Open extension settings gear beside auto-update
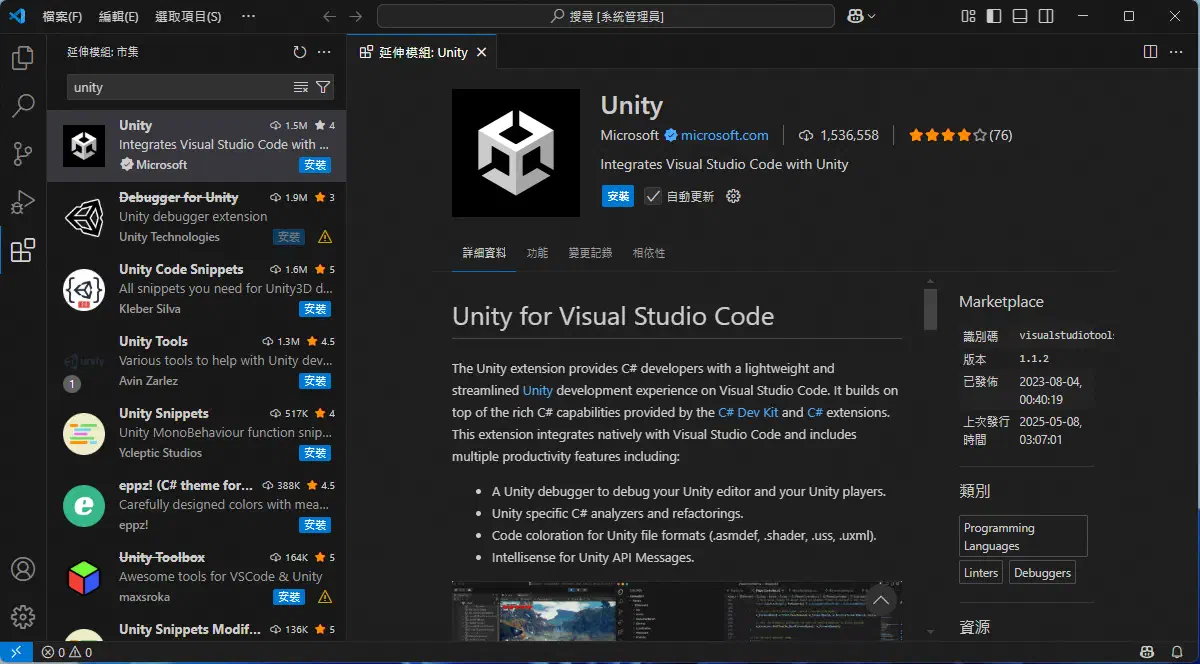1200x664 pixels. click(x=731, y=196)
